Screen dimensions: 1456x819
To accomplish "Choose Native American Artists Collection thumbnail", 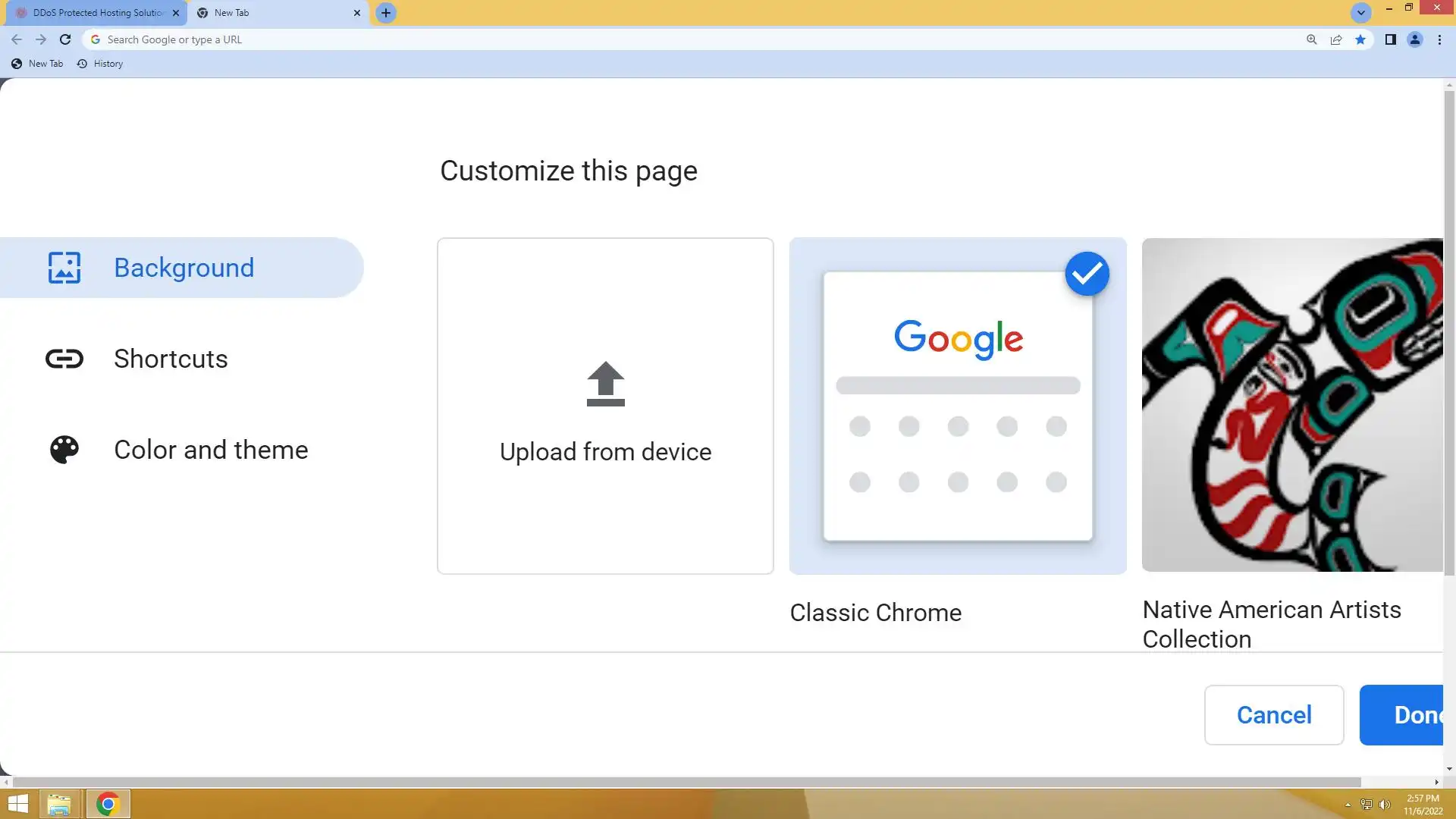I will pyautogui.click(x=1292, y=405).
